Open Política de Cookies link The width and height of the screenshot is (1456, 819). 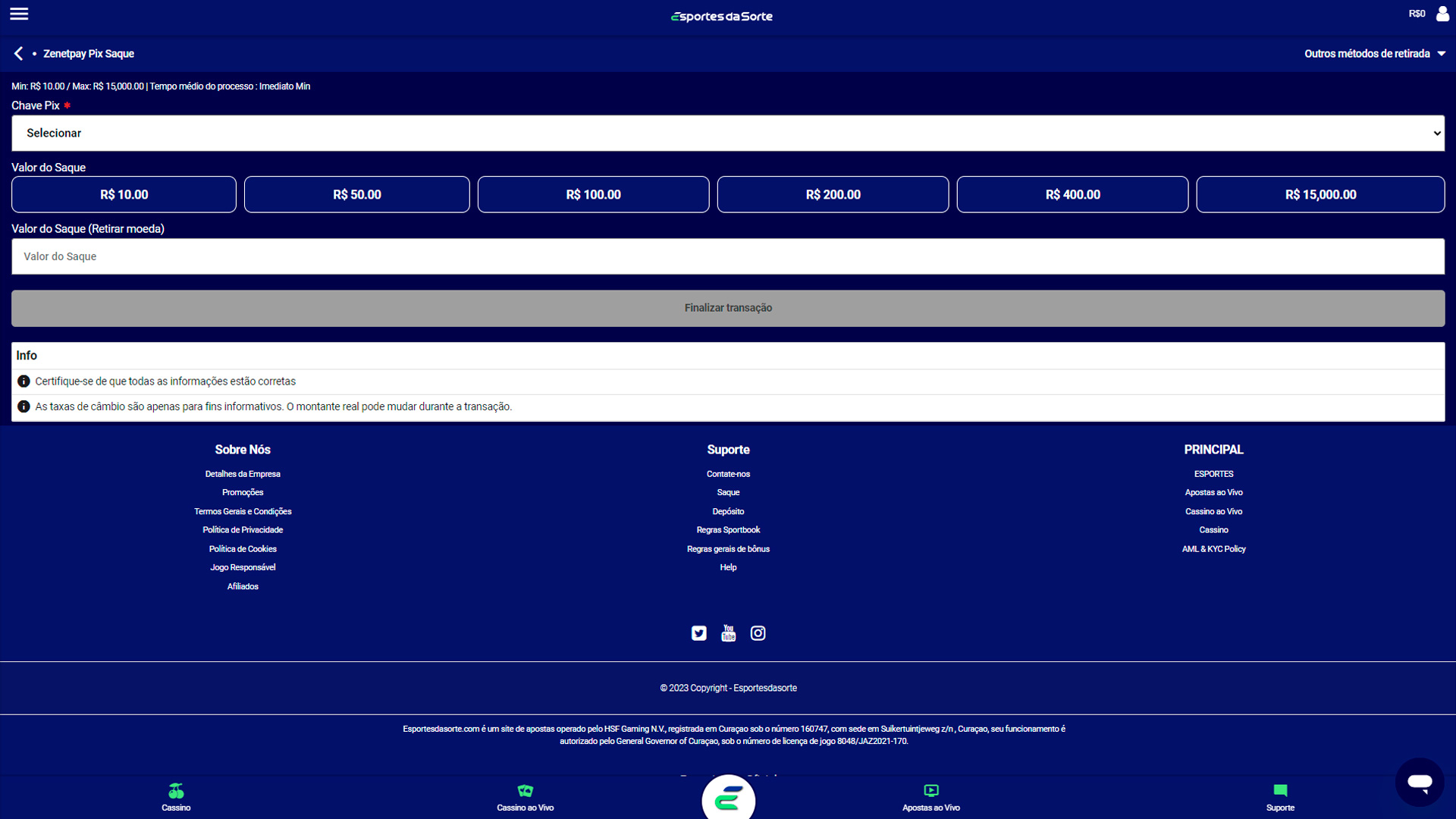coord(243,549)
